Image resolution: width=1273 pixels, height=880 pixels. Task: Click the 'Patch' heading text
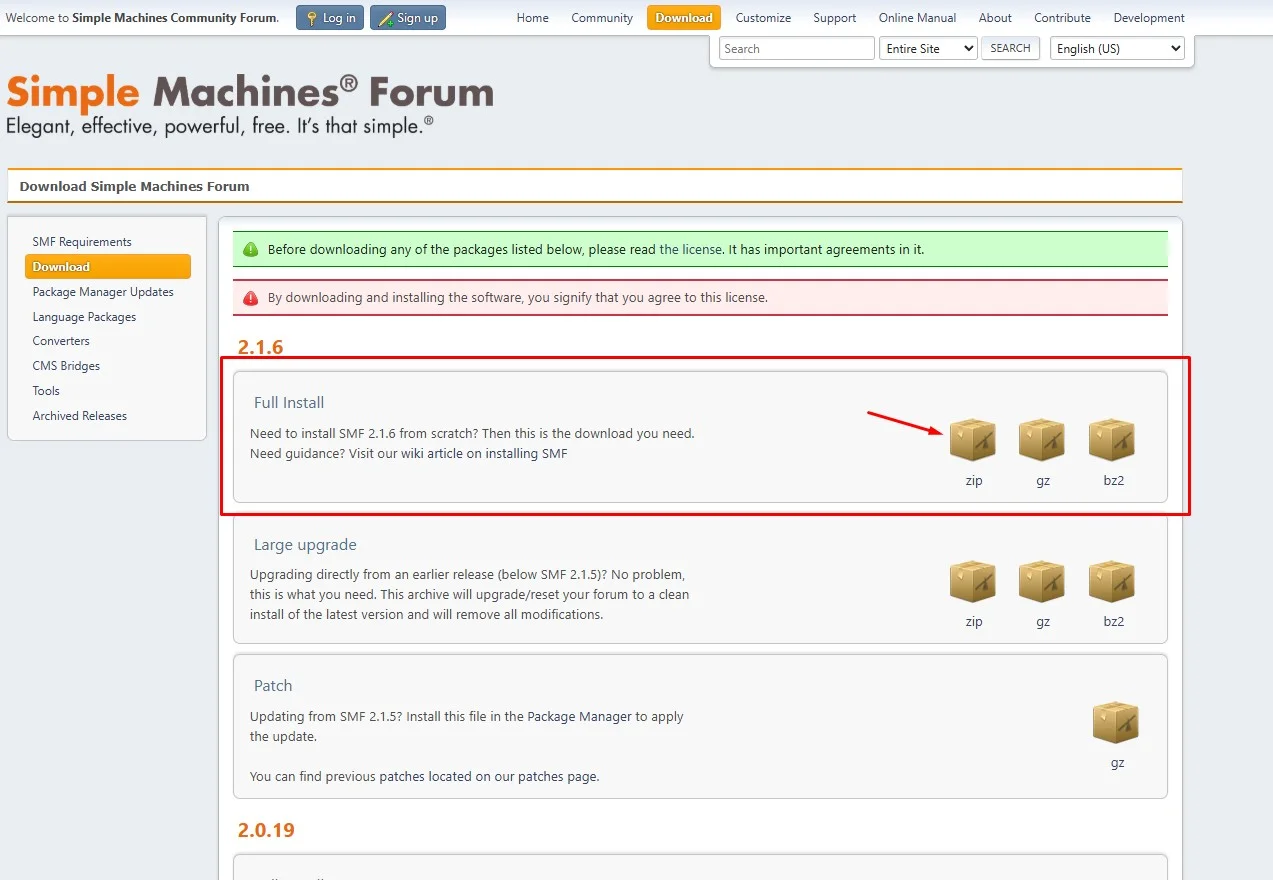[x=273, y=686]
